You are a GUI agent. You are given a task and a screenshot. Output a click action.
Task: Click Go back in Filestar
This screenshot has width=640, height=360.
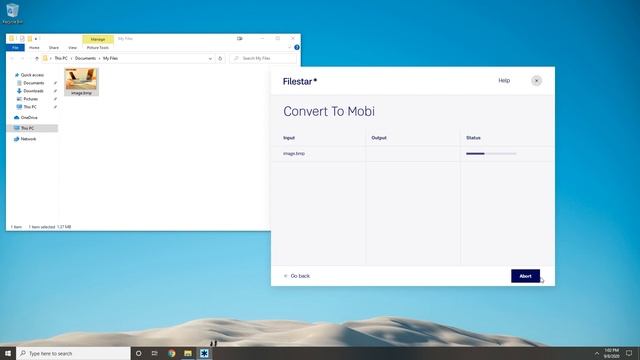click(297, 276)
